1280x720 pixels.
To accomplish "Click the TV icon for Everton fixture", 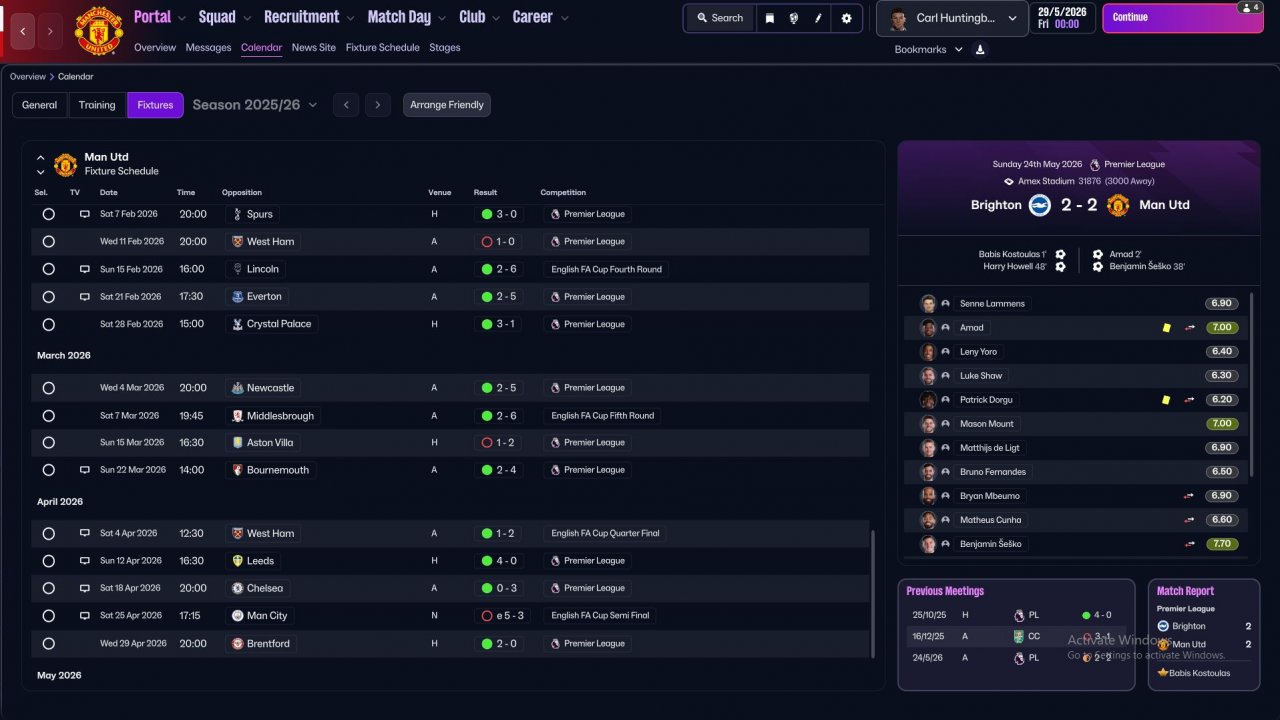I will click(x=85, y=297).
